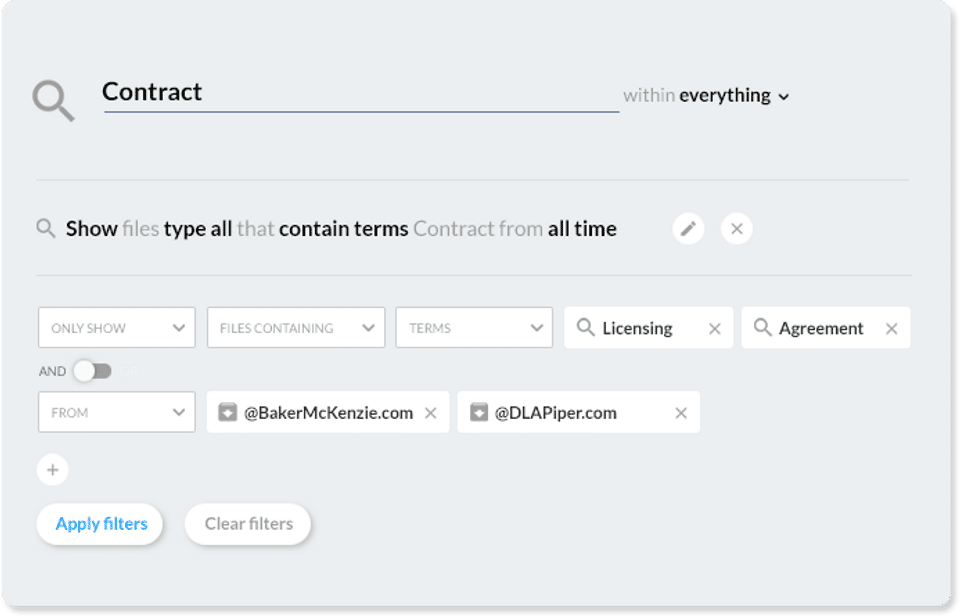Expand the FILES CONTAINING dropdown
Viewport: 960px width, 616px height.
[x=295, y=328]
